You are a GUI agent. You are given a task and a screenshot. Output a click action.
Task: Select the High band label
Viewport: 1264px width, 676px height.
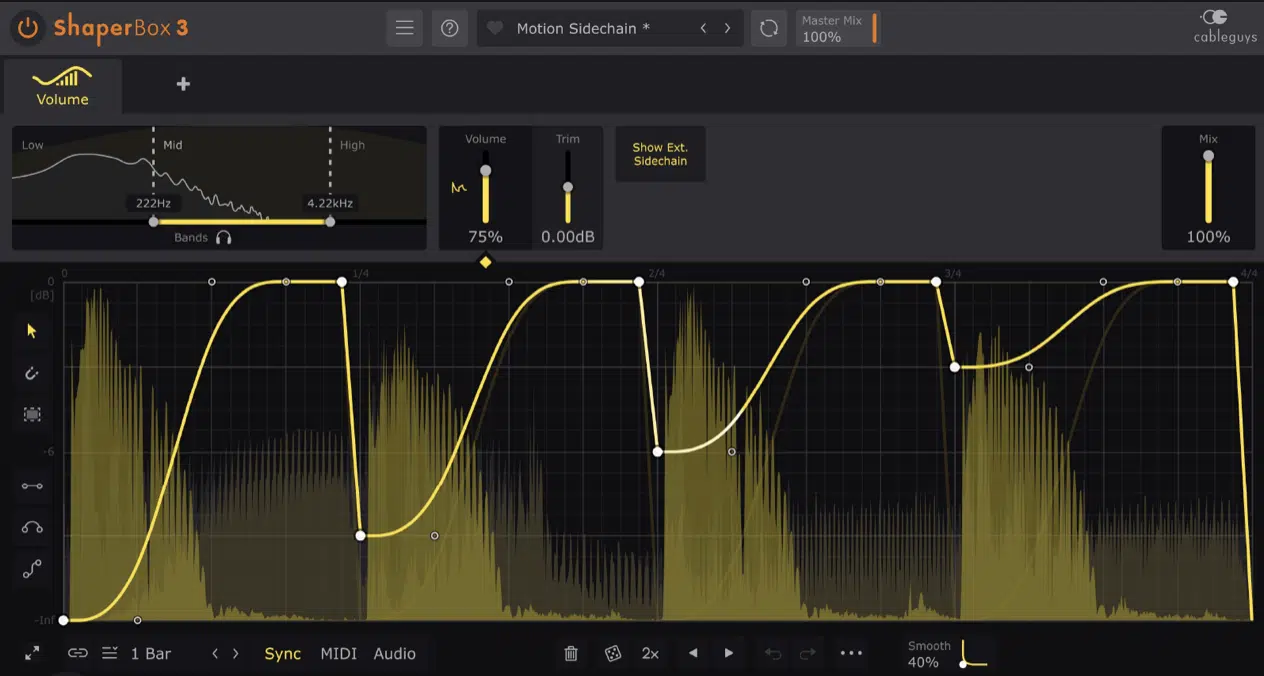pyautogui.click(x=352, y=145)
